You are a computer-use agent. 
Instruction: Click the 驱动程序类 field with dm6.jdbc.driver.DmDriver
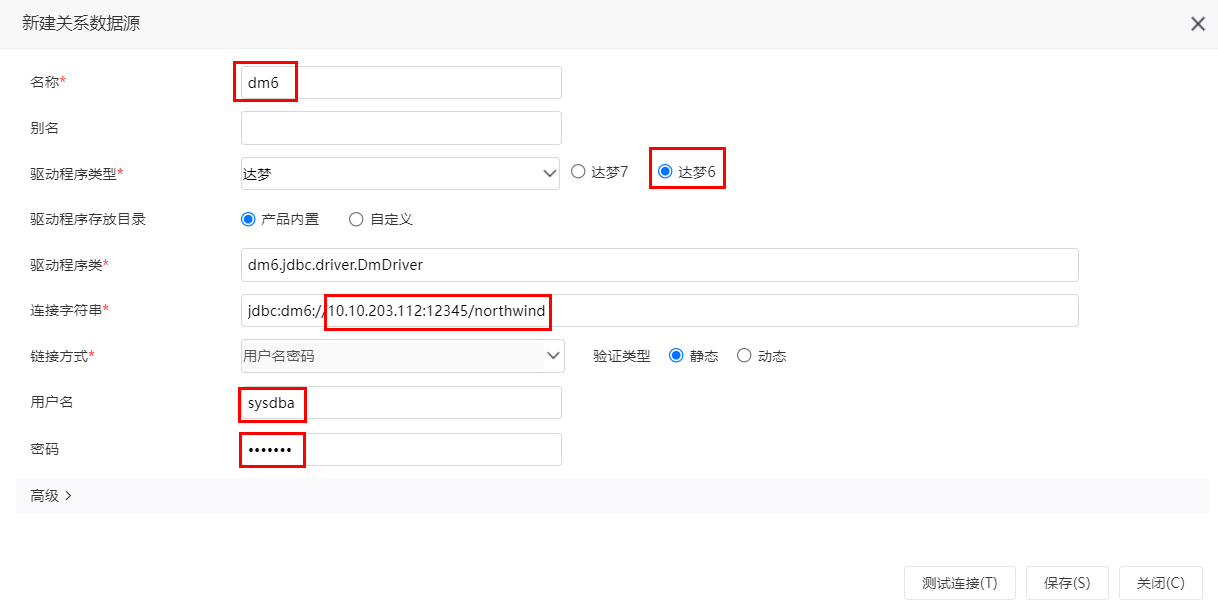[659, 265]
